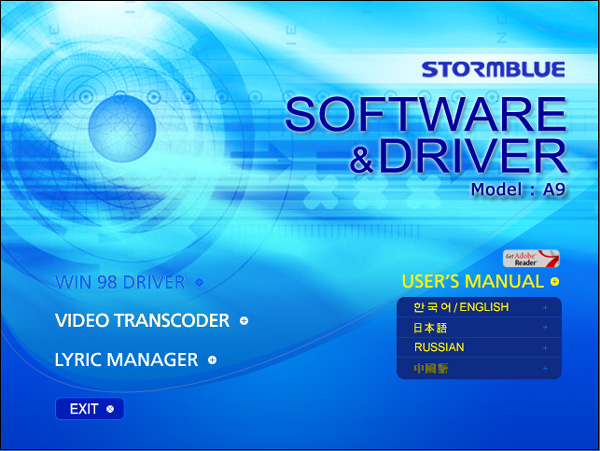Open the WIN 98 DRIVER installer
Screen dimensions: 600x451
point(120,282)
